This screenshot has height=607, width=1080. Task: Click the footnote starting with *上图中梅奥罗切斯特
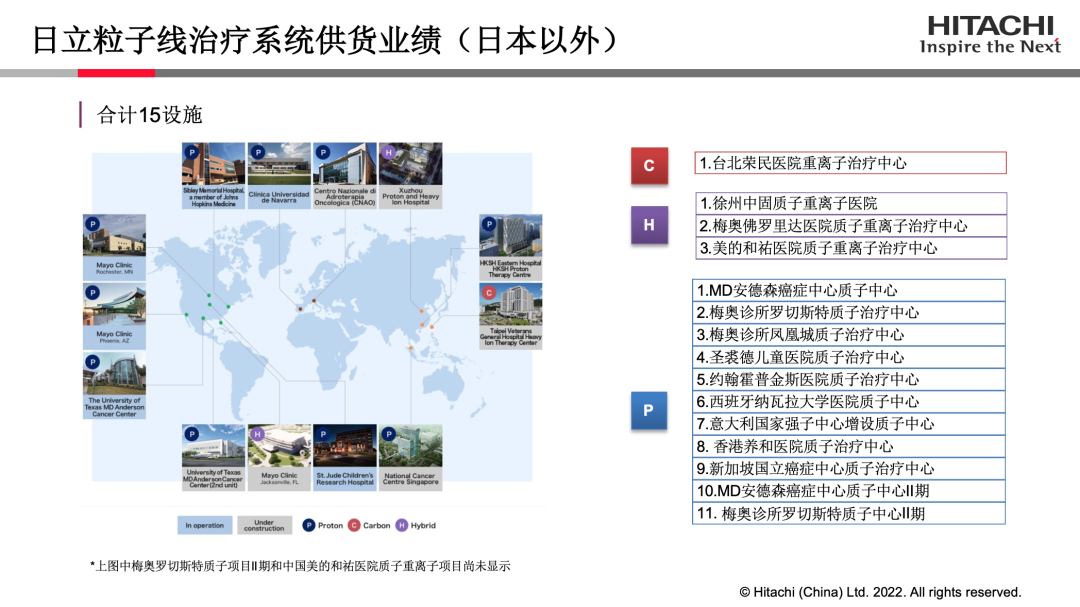point(300,566)
